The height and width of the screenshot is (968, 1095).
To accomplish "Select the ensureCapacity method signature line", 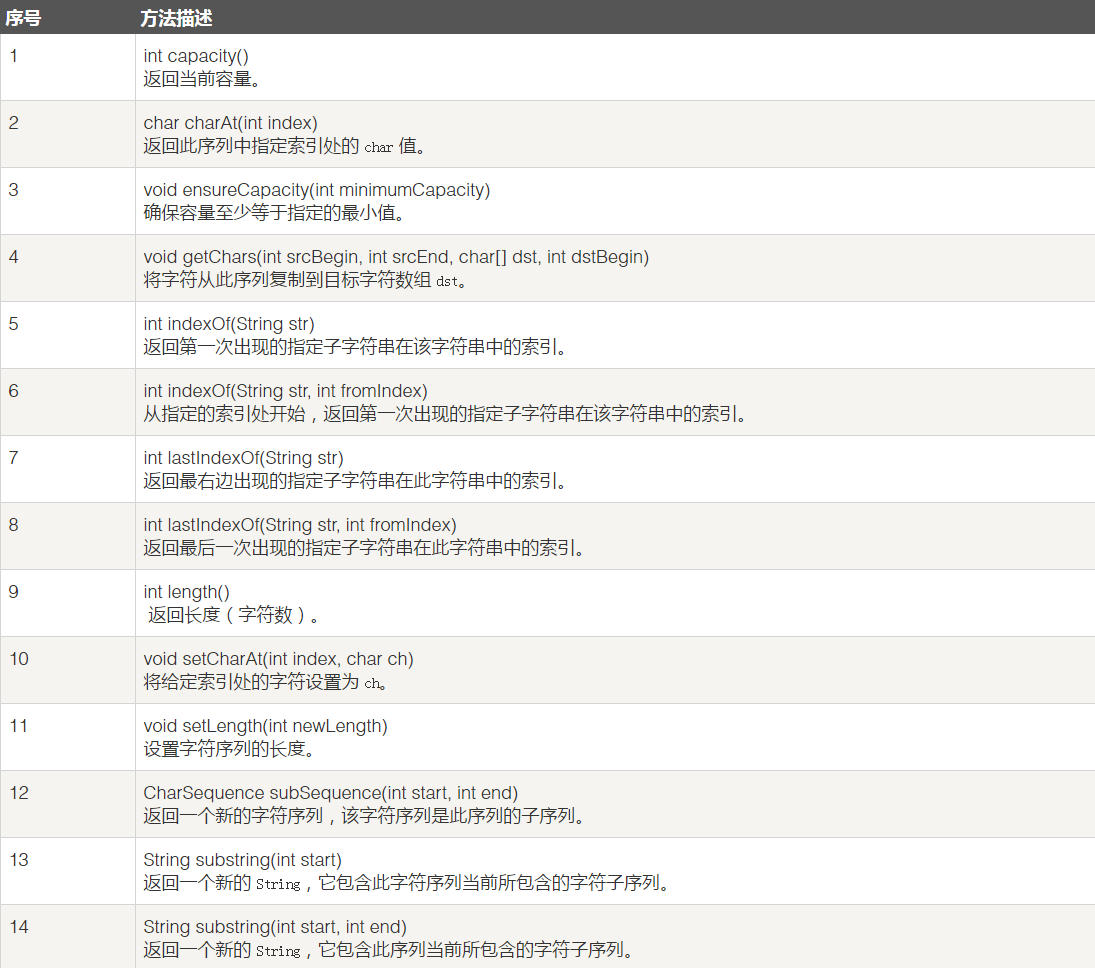I will pyautogui.click(x=316, y=190).
